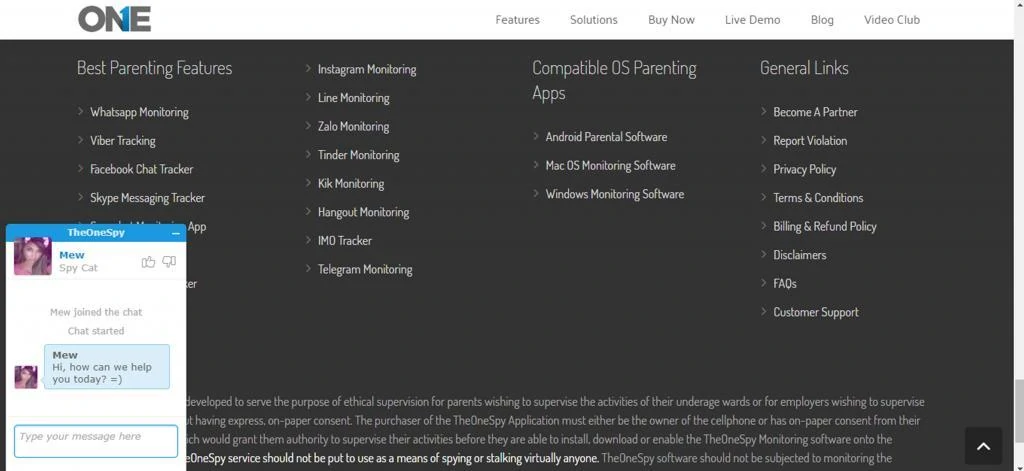Click the thumbs up rating icon
1024x471 pixels.
pos(148,262)
